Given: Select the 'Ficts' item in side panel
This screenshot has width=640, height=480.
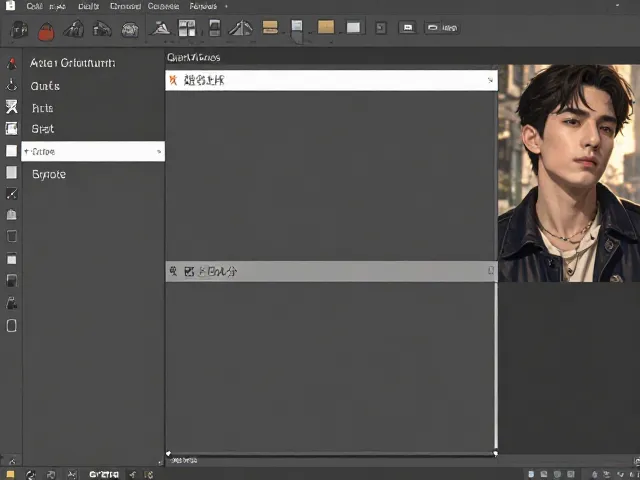Looking at the screenshot, I should pos(42,108).
